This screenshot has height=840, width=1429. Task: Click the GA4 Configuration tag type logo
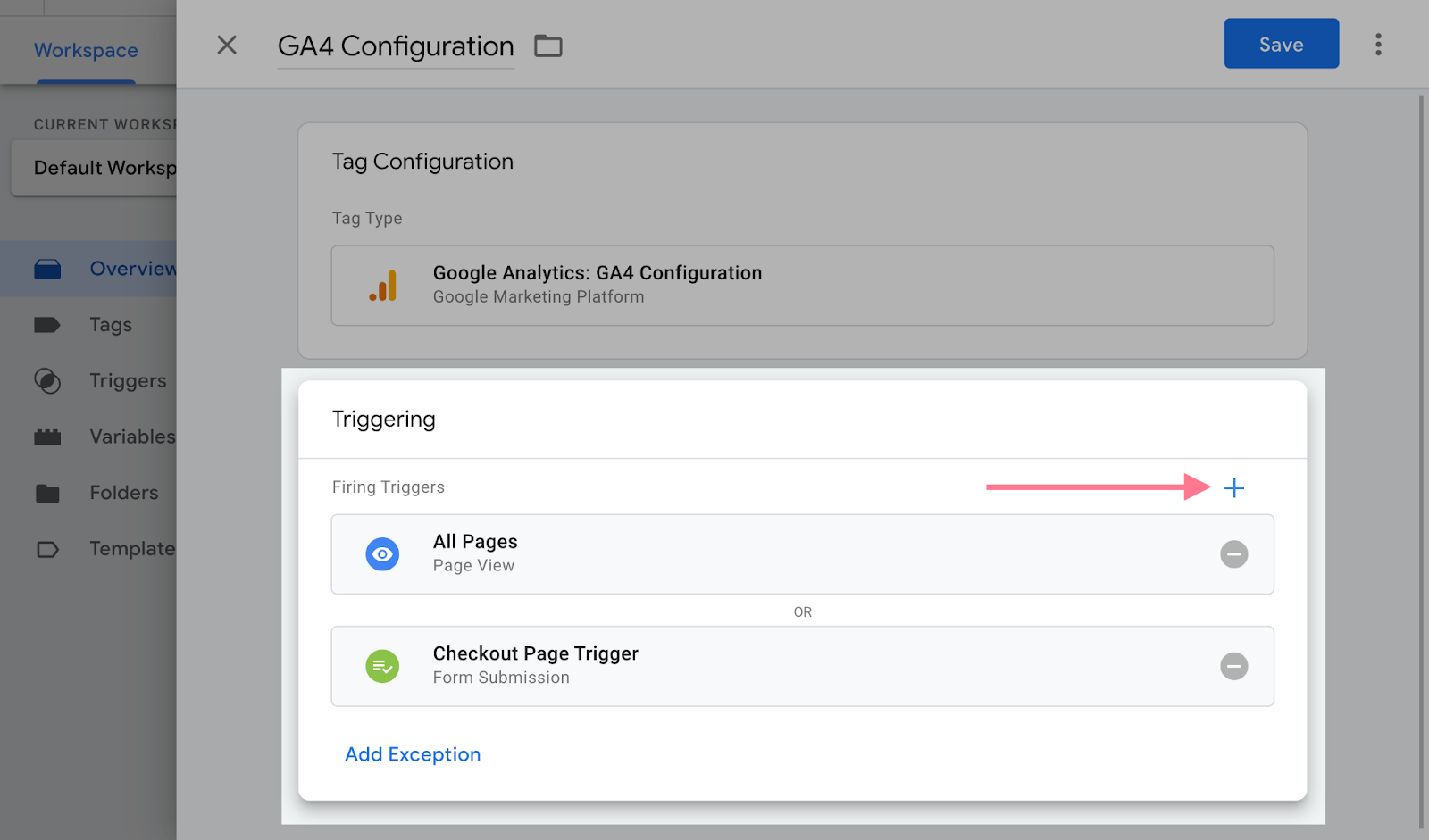click(x=383, y=285)
